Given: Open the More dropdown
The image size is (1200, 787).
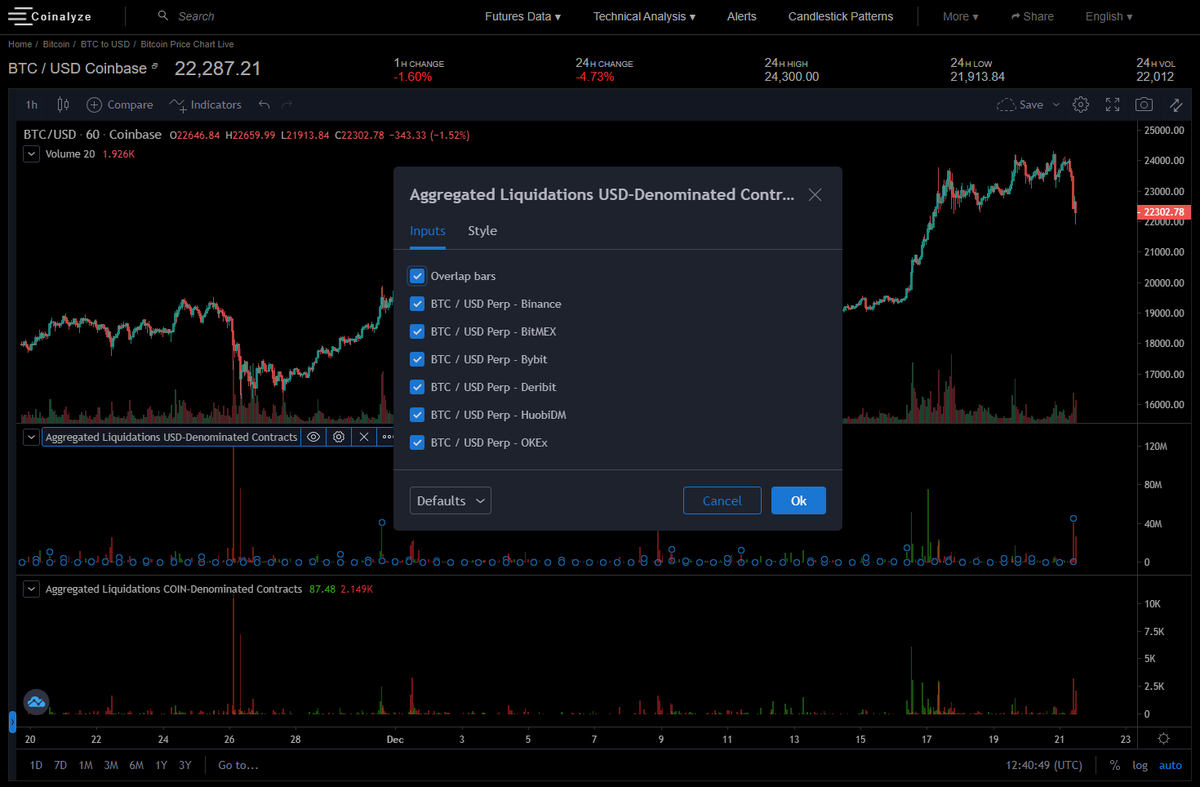Looking at the screenshot, I should 961,16.
